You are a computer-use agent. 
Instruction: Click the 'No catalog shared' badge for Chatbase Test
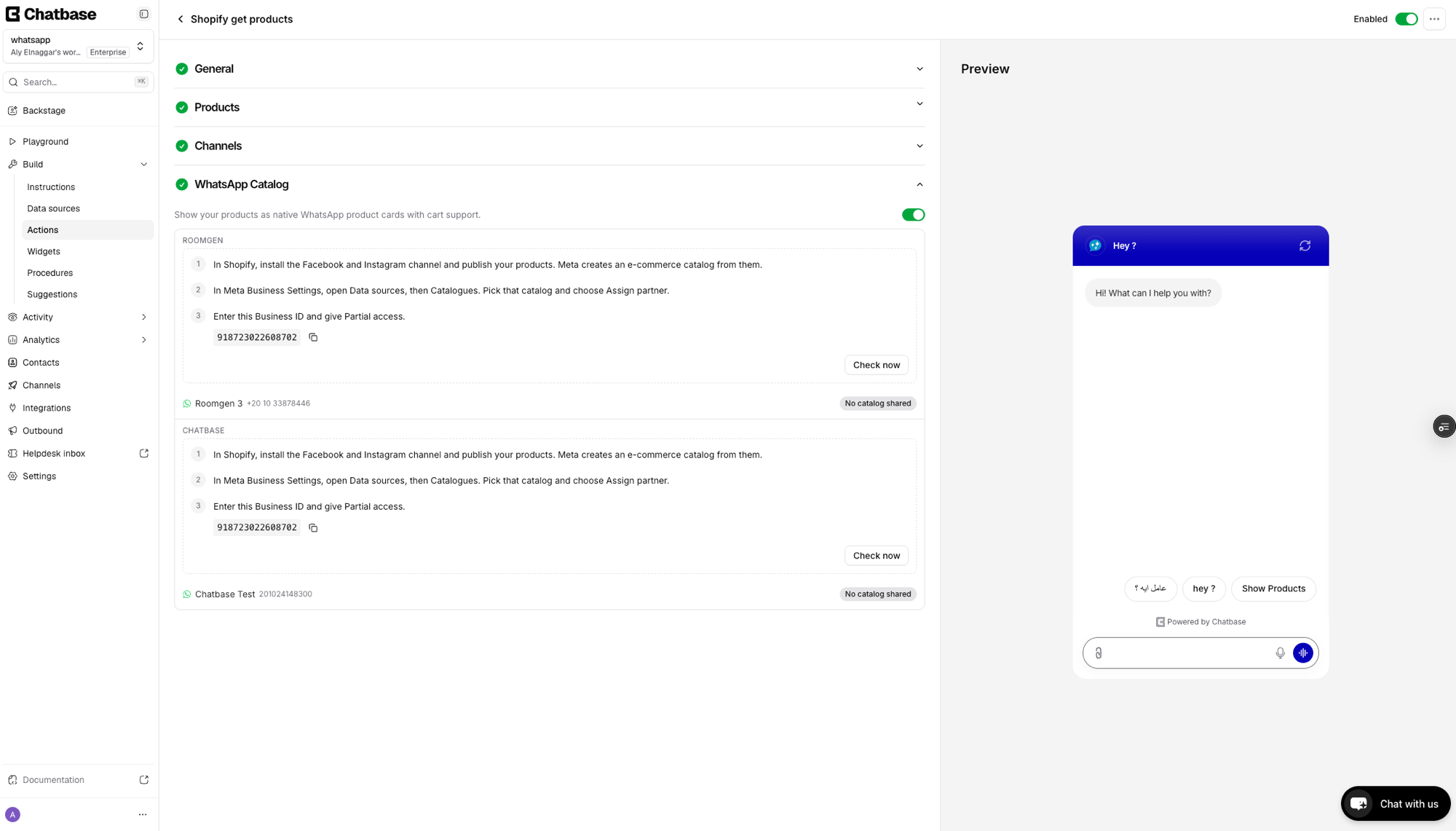(x=877, y=594)
